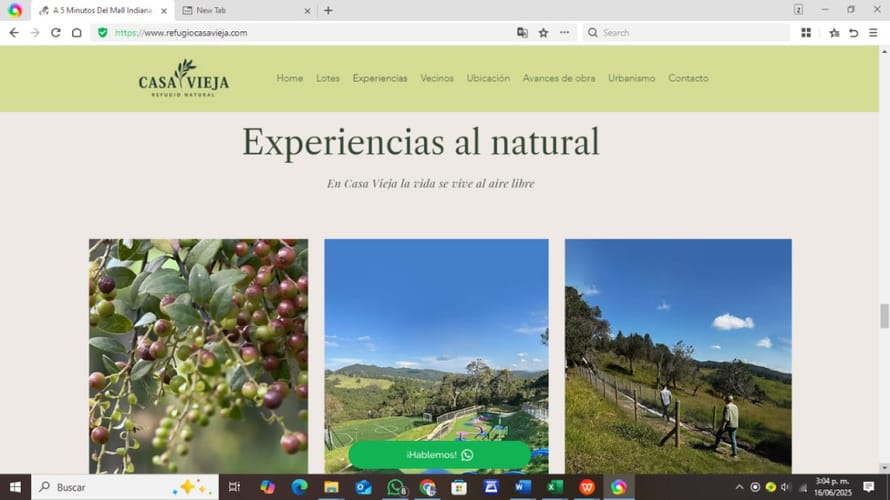Screen dimensions: 890x500
Task: Open the tab counter icon in title bar
Action: 798,10
